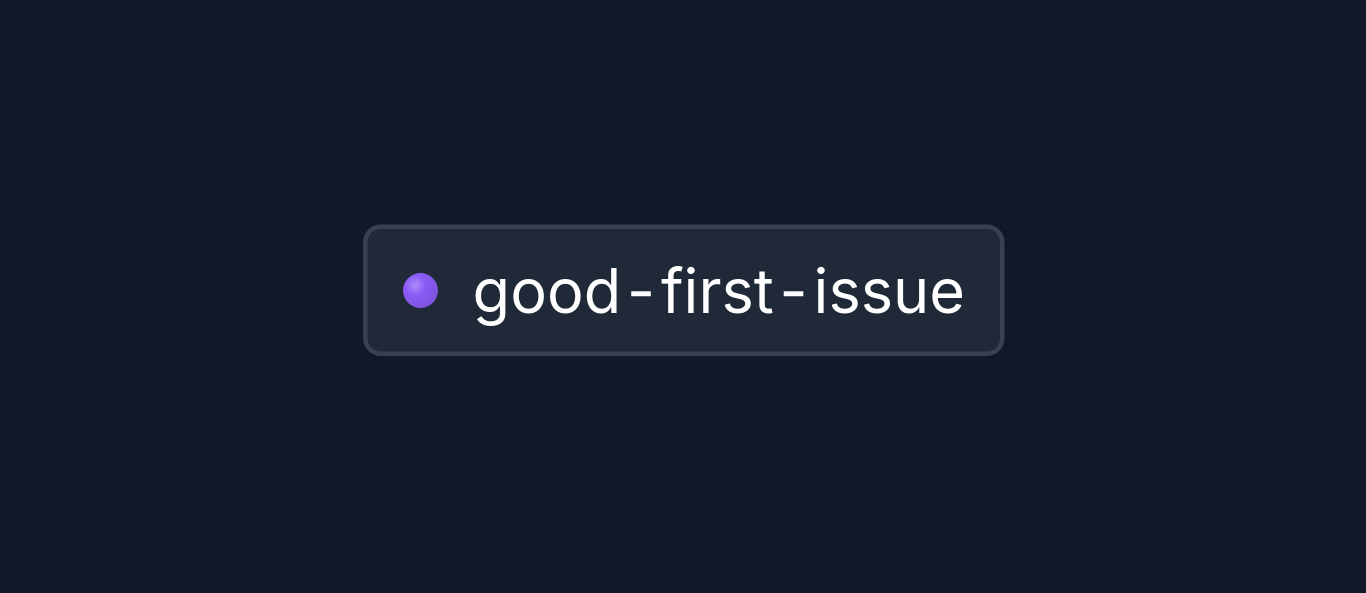Click the "good-first-issue" label text
The height and width of the screenshot is (593, 1366).
click(718, 292)
